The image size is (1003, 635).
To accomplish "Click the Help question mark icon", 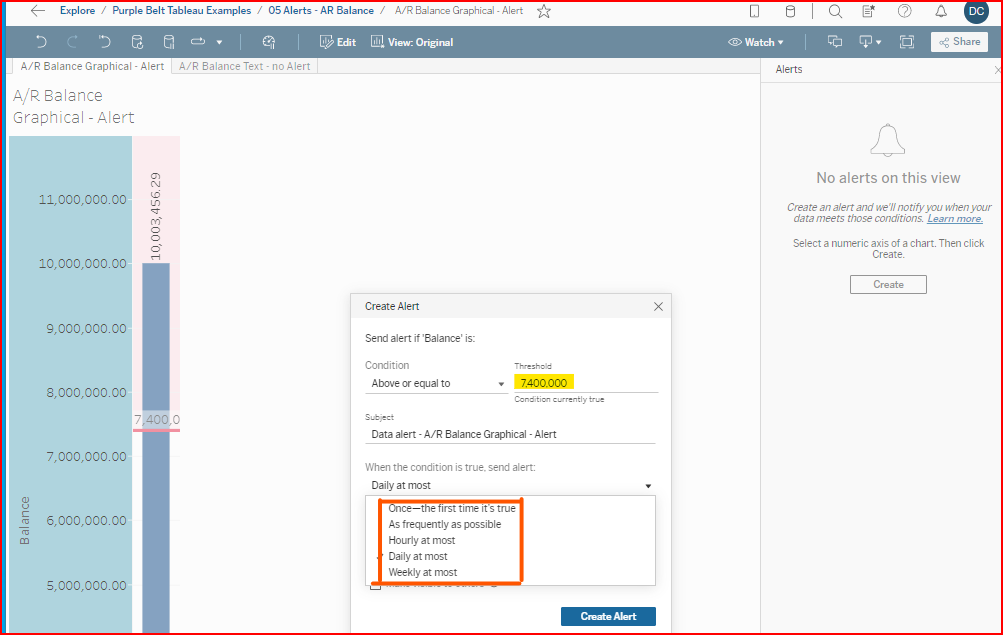I will pos(904,12).
